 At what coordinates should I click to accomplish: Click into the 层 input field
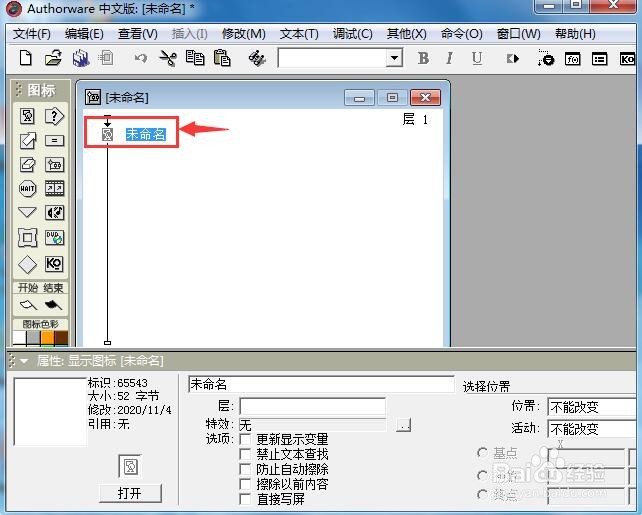312,406
